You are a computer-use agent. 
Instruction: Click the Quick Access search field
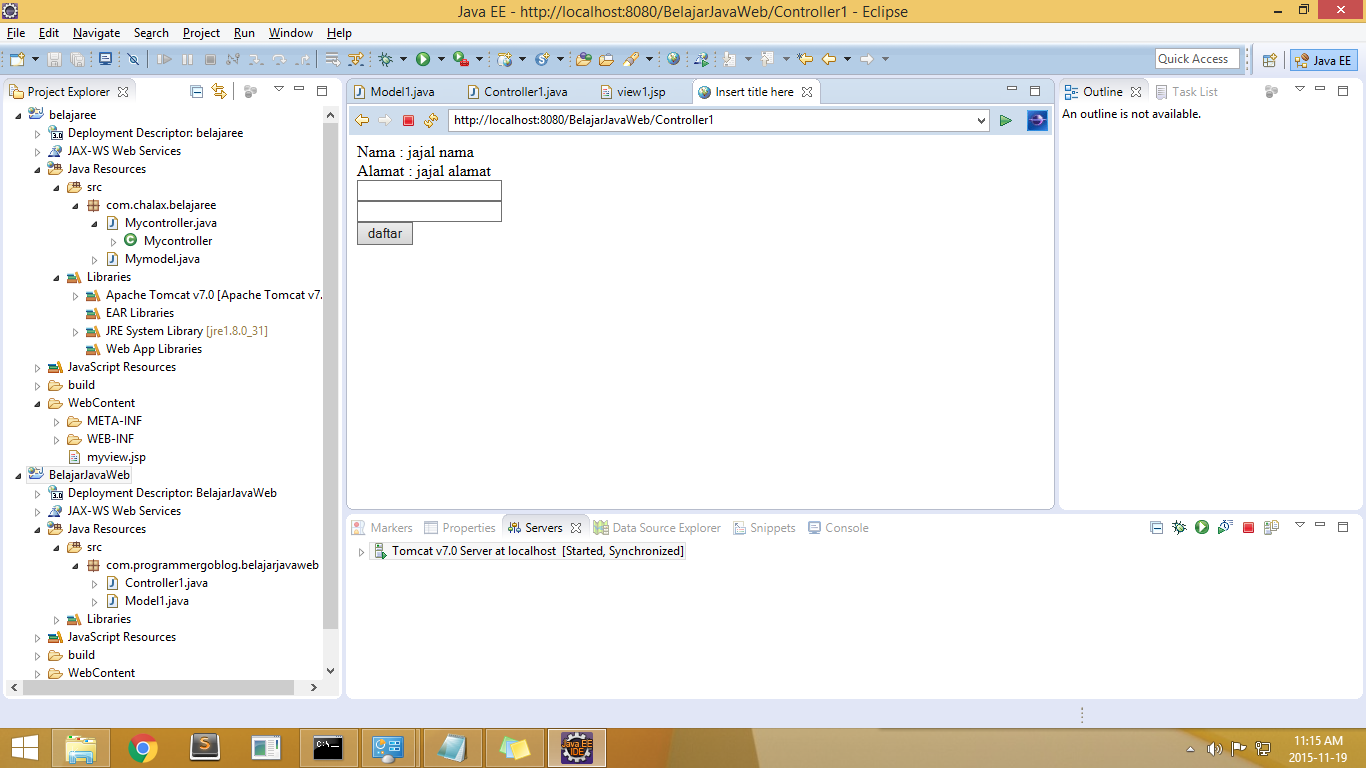tap(1198, 59)
